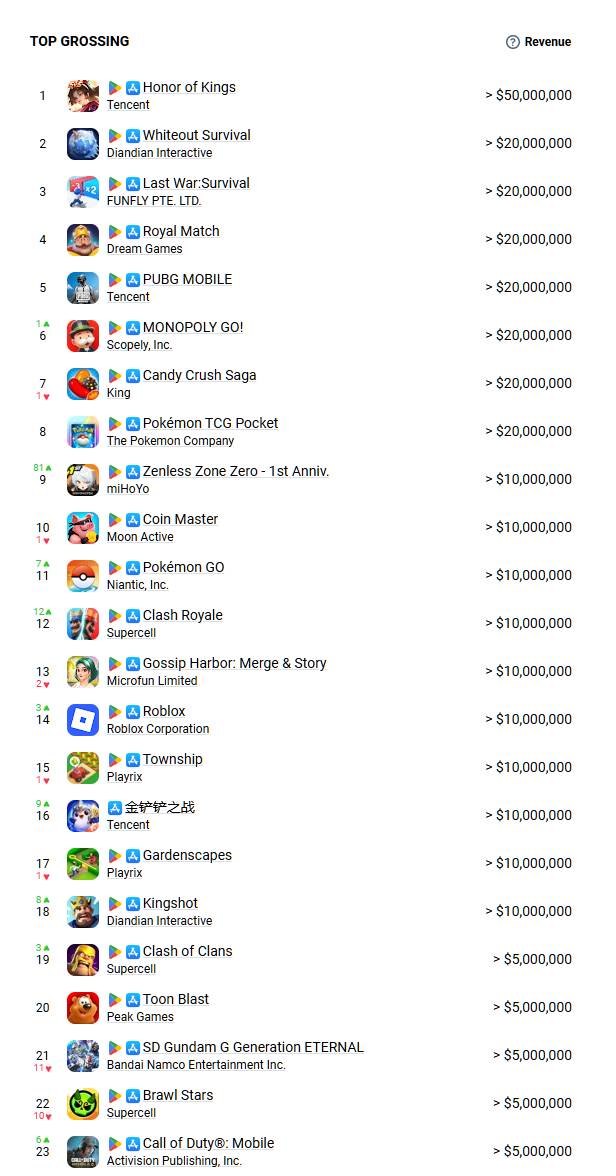Click the miHoYo publisher link
This screenshot has width=616, height=1176.
(x=128, y=489)
